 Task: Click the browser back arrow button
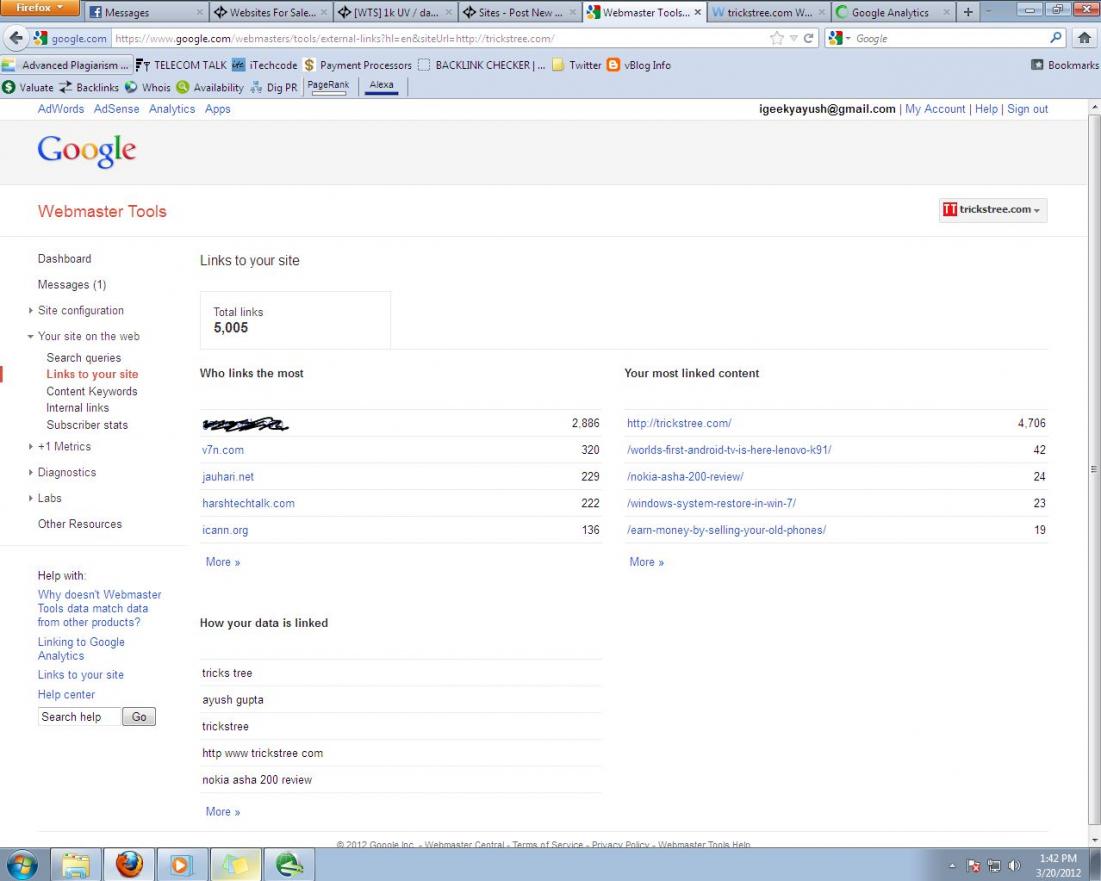(16, 38)
